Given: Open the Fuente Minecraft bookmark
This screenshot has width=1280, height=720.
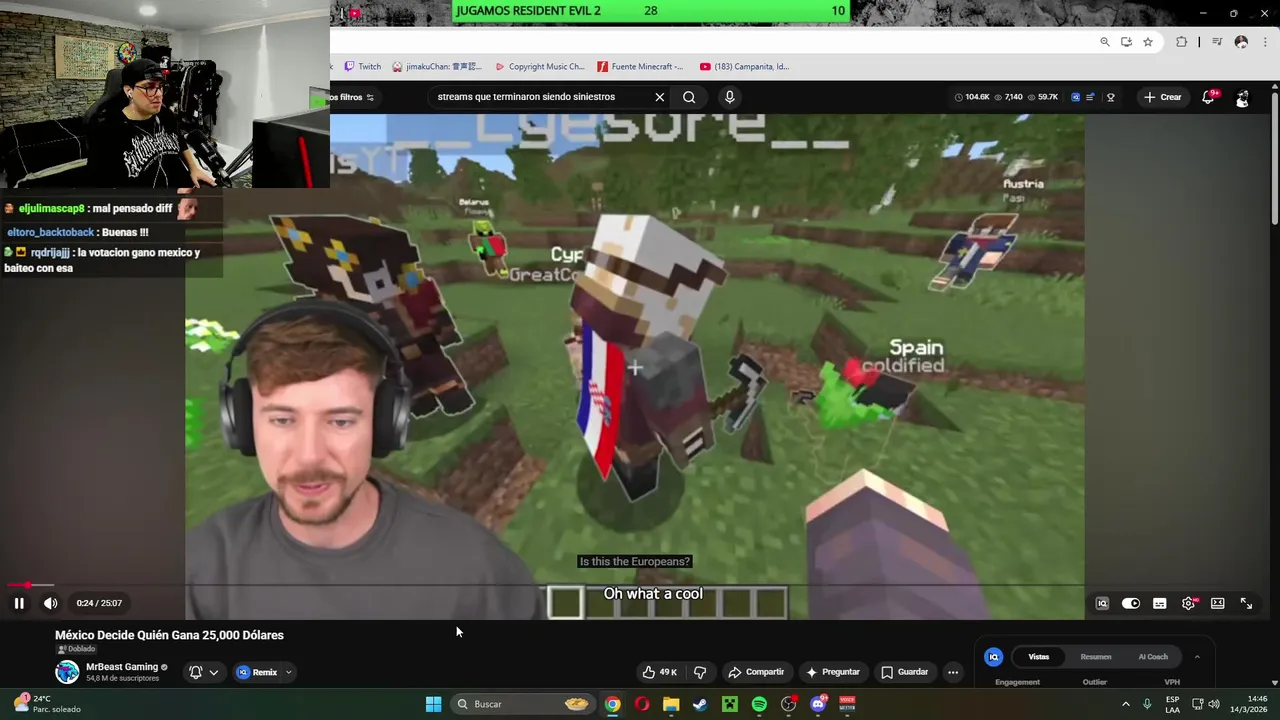Looking at the screenshot, I should [641, 67].
